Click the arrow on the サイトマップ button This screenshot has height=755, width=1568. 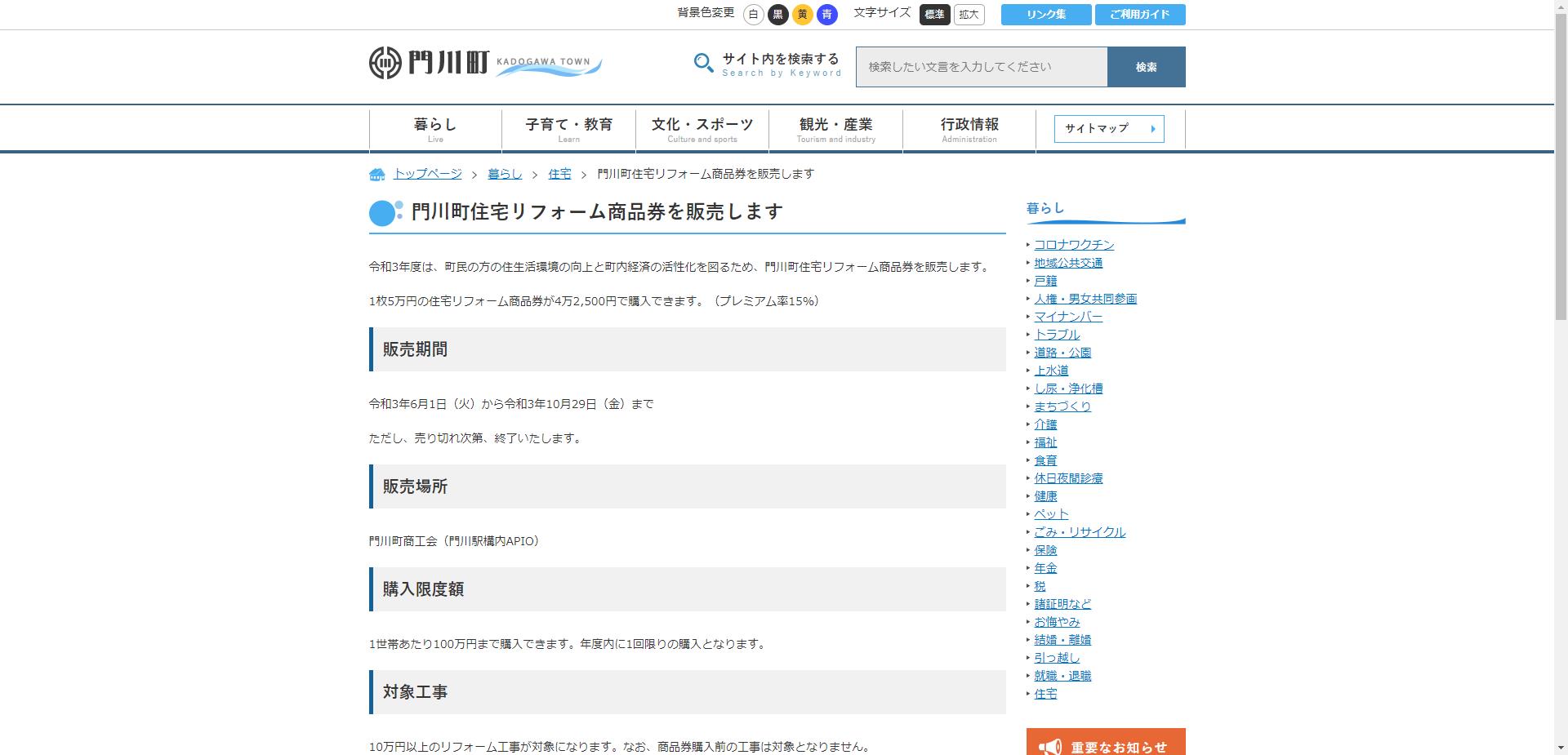point(1152,129)
